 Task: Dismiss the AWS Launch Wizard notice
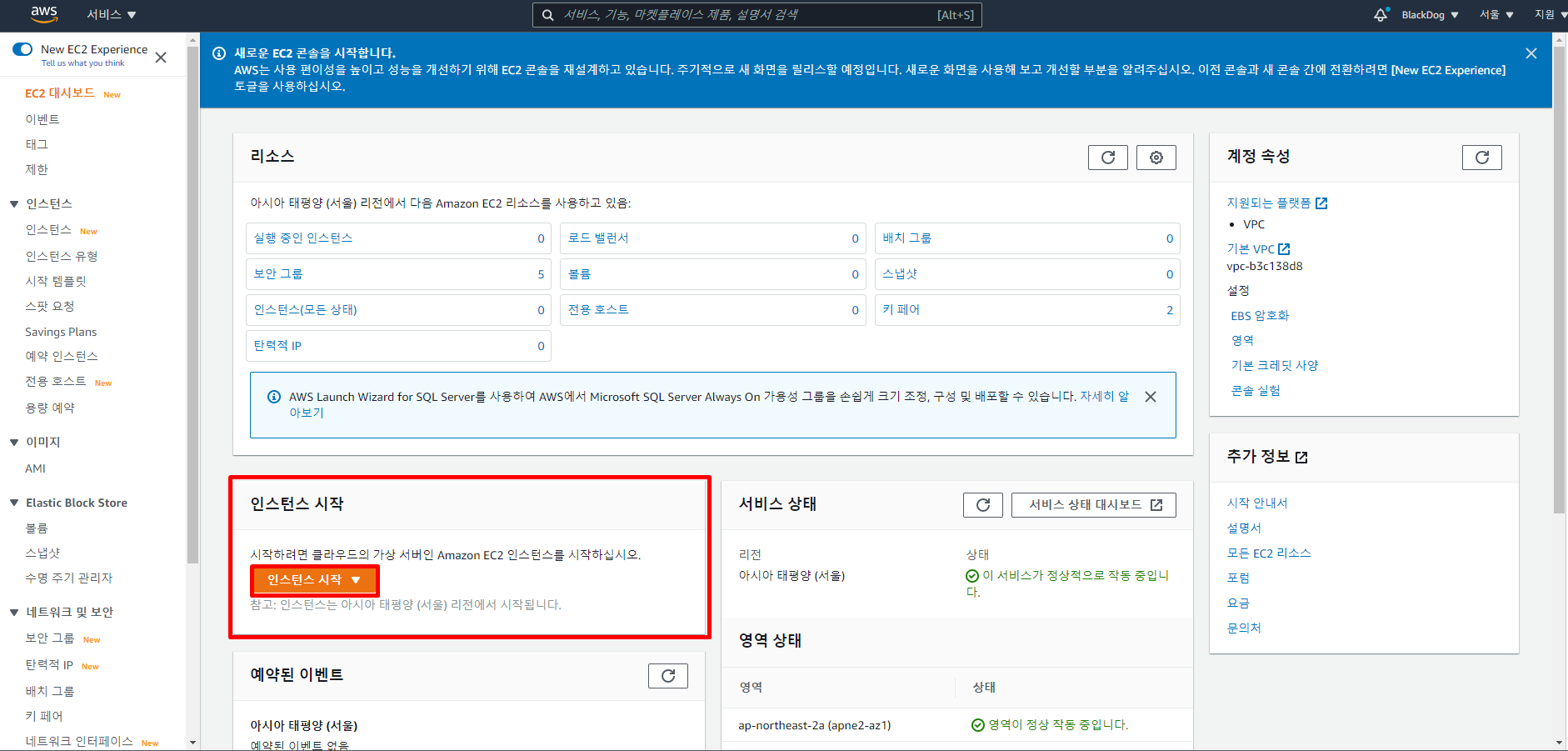[x=1150, y=397]
